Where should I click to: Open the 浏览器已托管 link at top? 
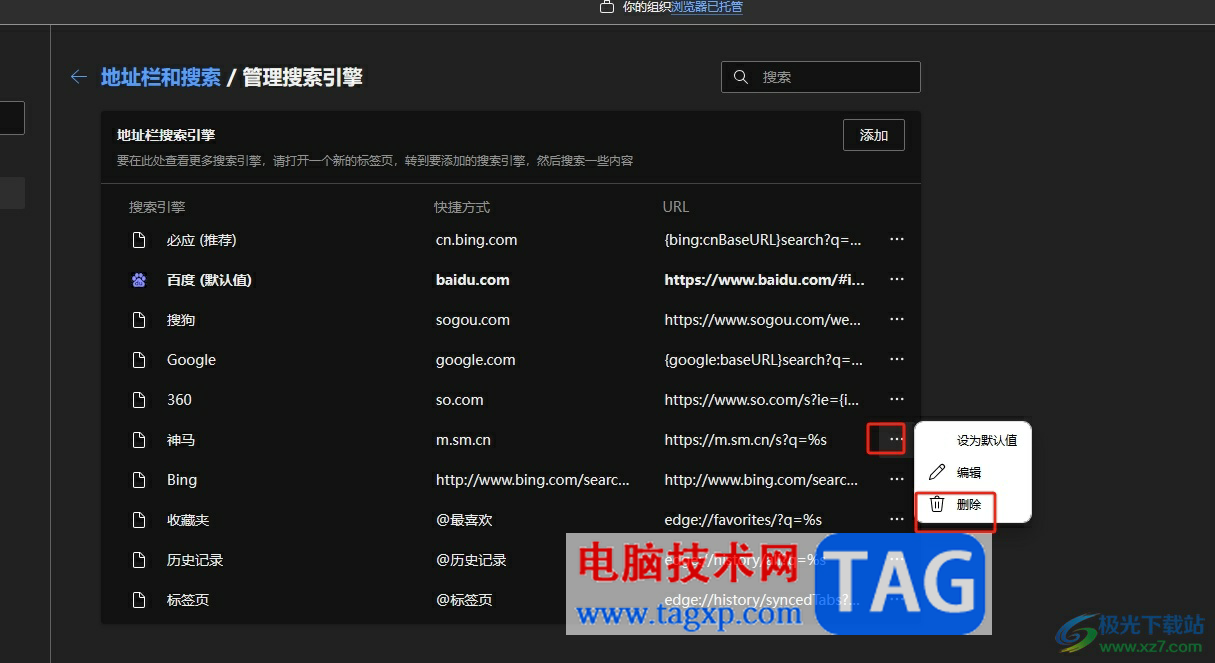pyautogui.click(x=707, y=7)
